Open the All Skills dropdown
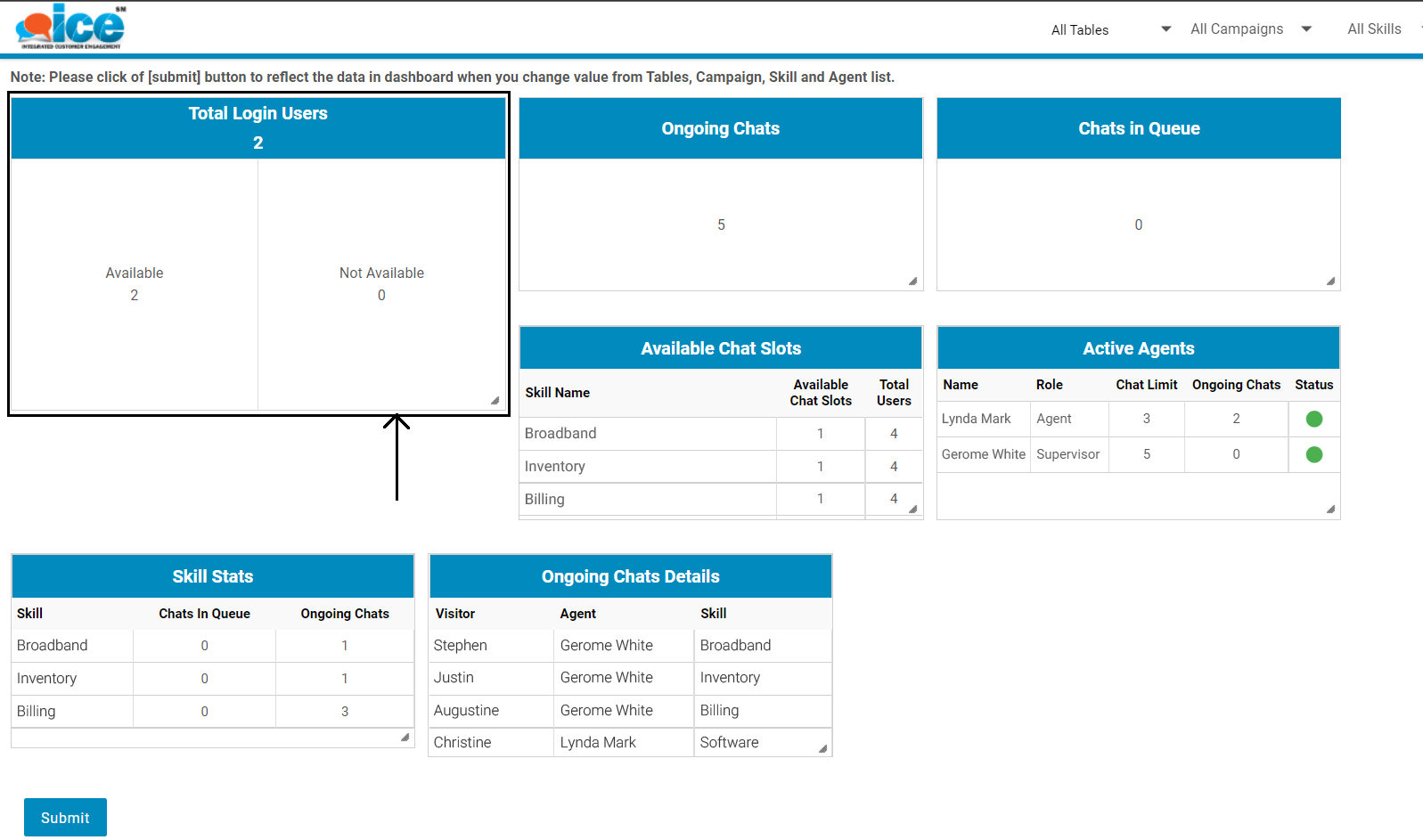This screenshot has width=1423, height=840. (x=1379, y=29)
